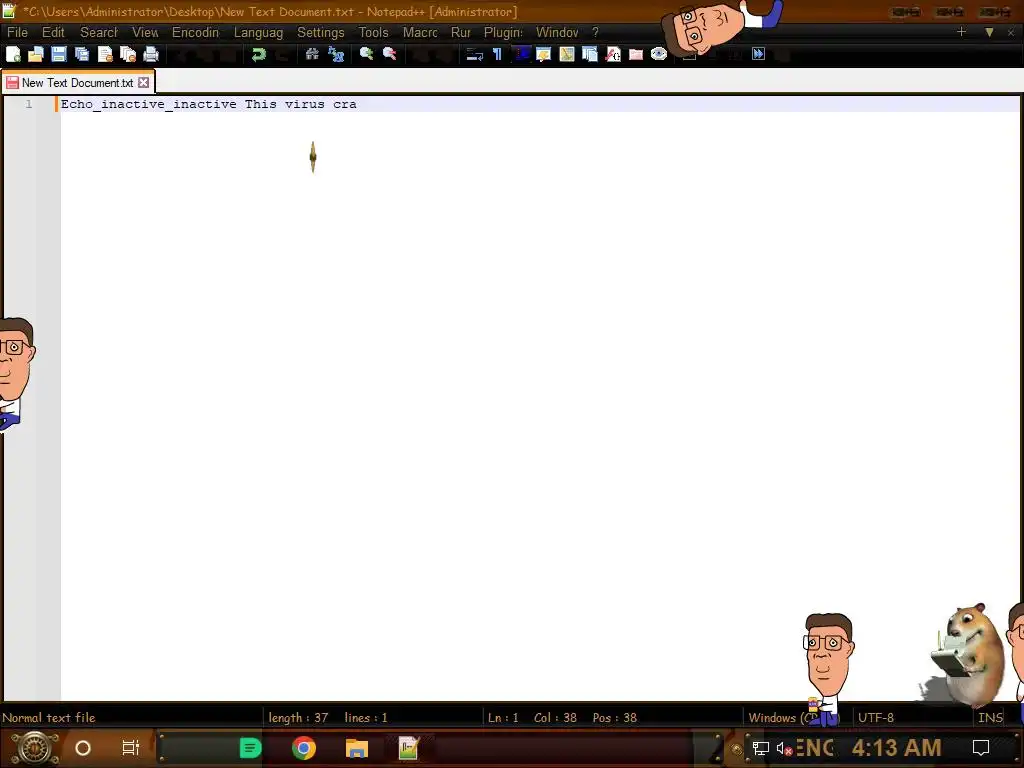Open the Search menu
Screen dimensions: 1024x768
pos(99,33)
